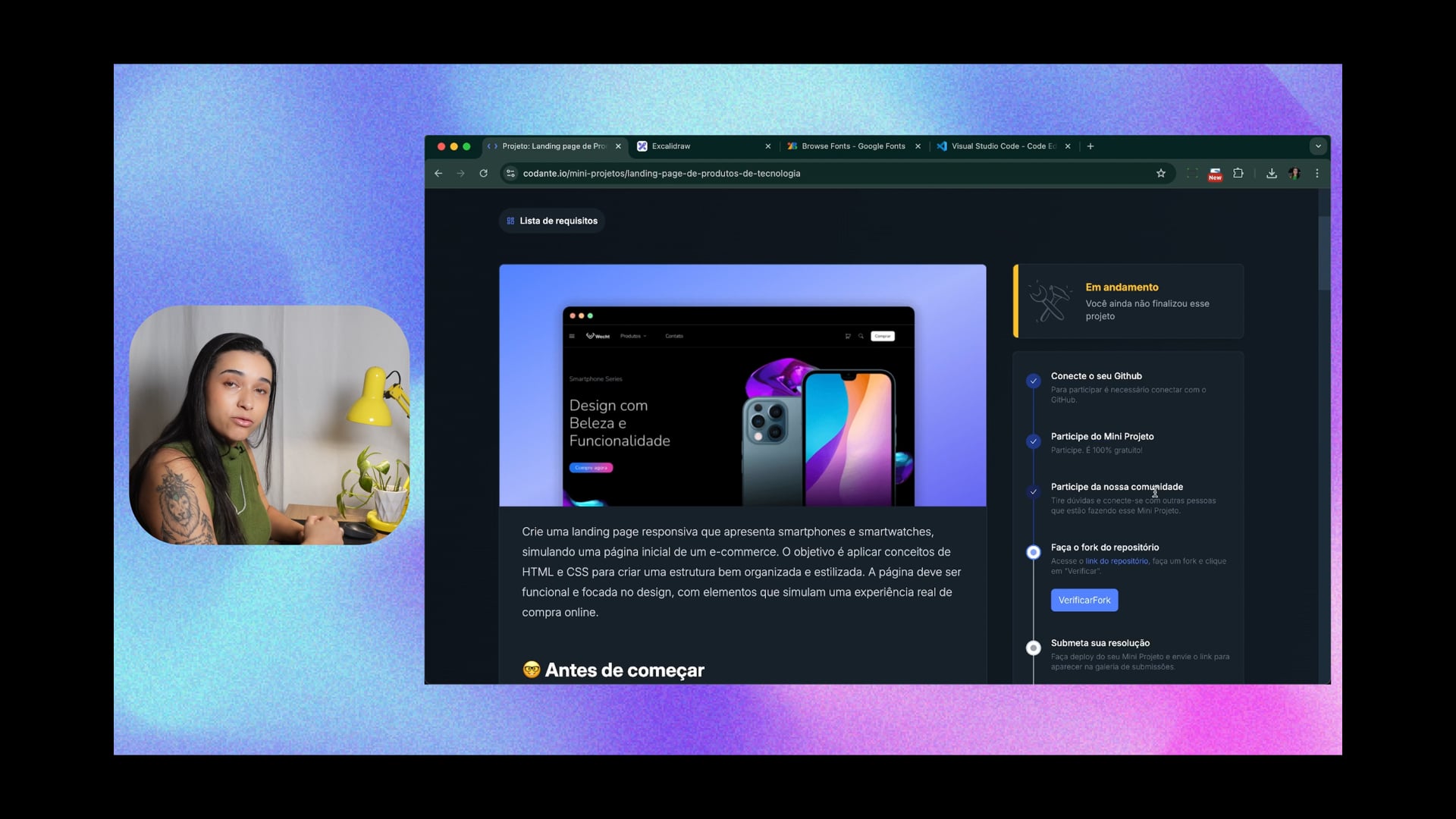Click the 'Conecte o seu Github' checkmark
This screenshot has width=1456, height=819.
(x=1033, y=381)
